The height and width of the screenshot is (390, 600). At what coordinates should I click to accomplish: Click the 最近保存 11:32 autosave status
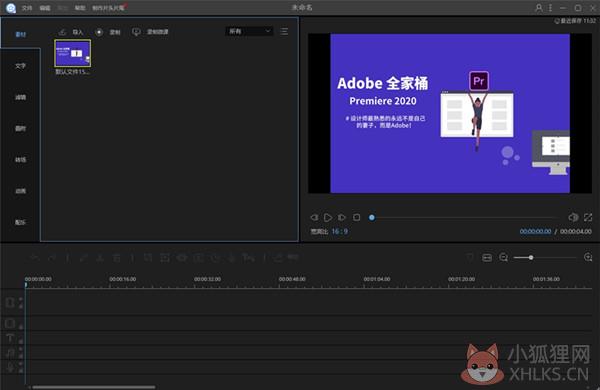coord(575,21)
